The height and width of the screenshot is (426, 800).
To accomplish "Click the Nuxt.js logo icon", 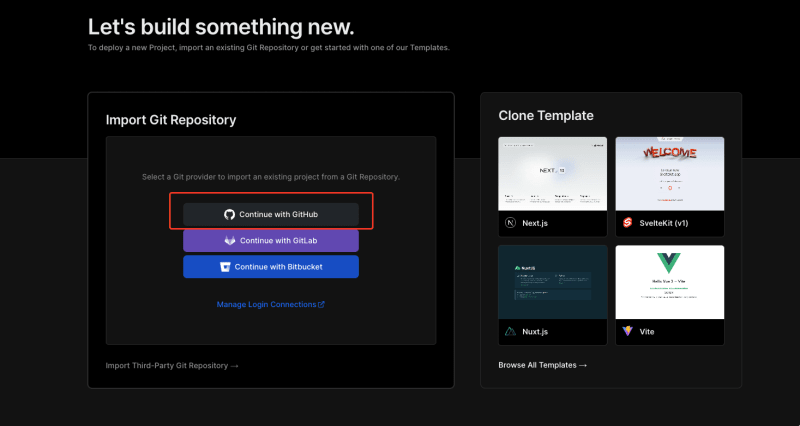I will [x=510, y=332].
